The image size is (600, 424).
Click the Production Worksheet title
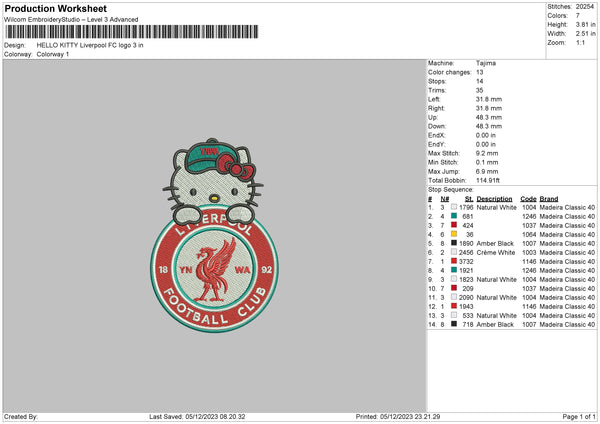click(55, 8)
